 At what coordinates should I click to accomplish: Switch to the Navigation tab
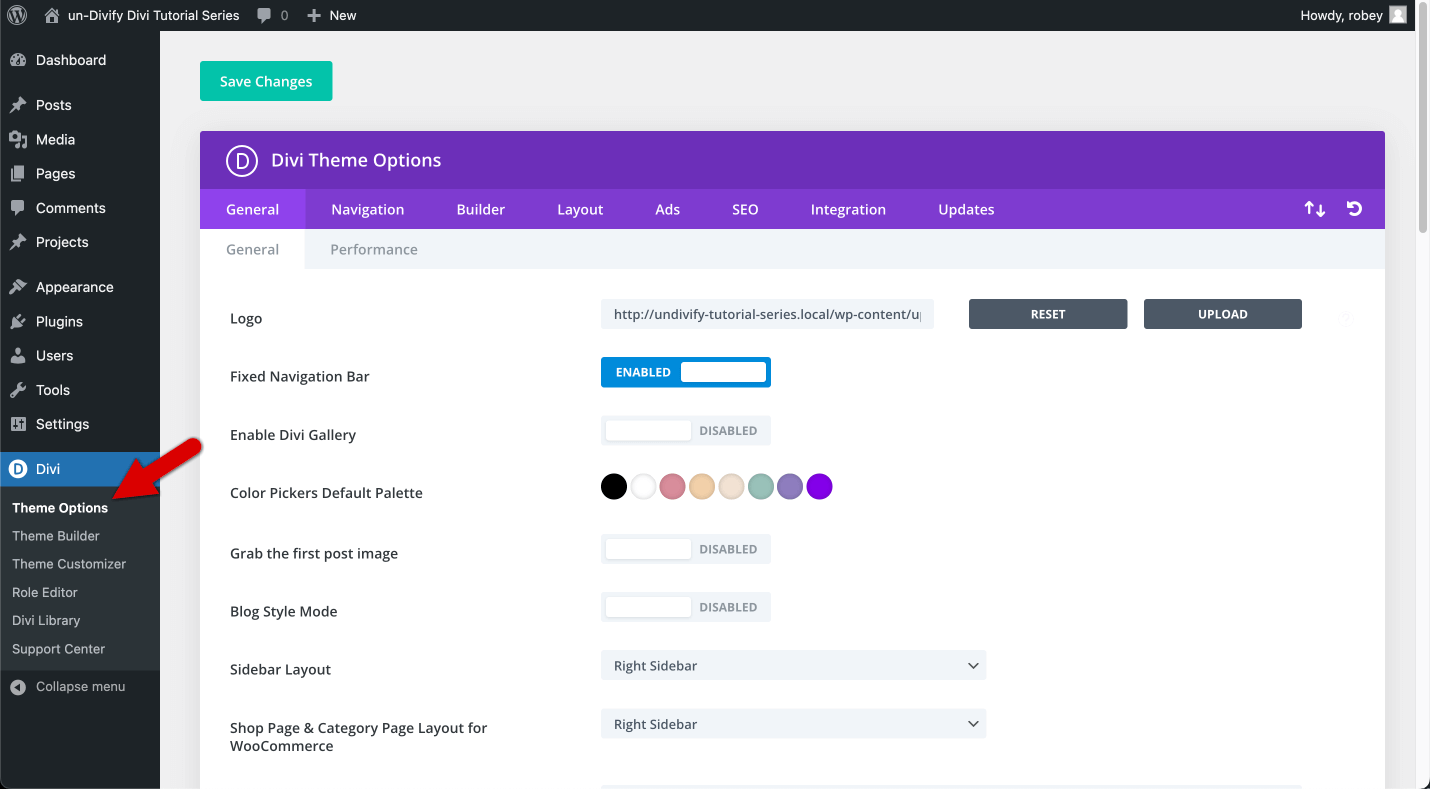(x=368, y=209)
